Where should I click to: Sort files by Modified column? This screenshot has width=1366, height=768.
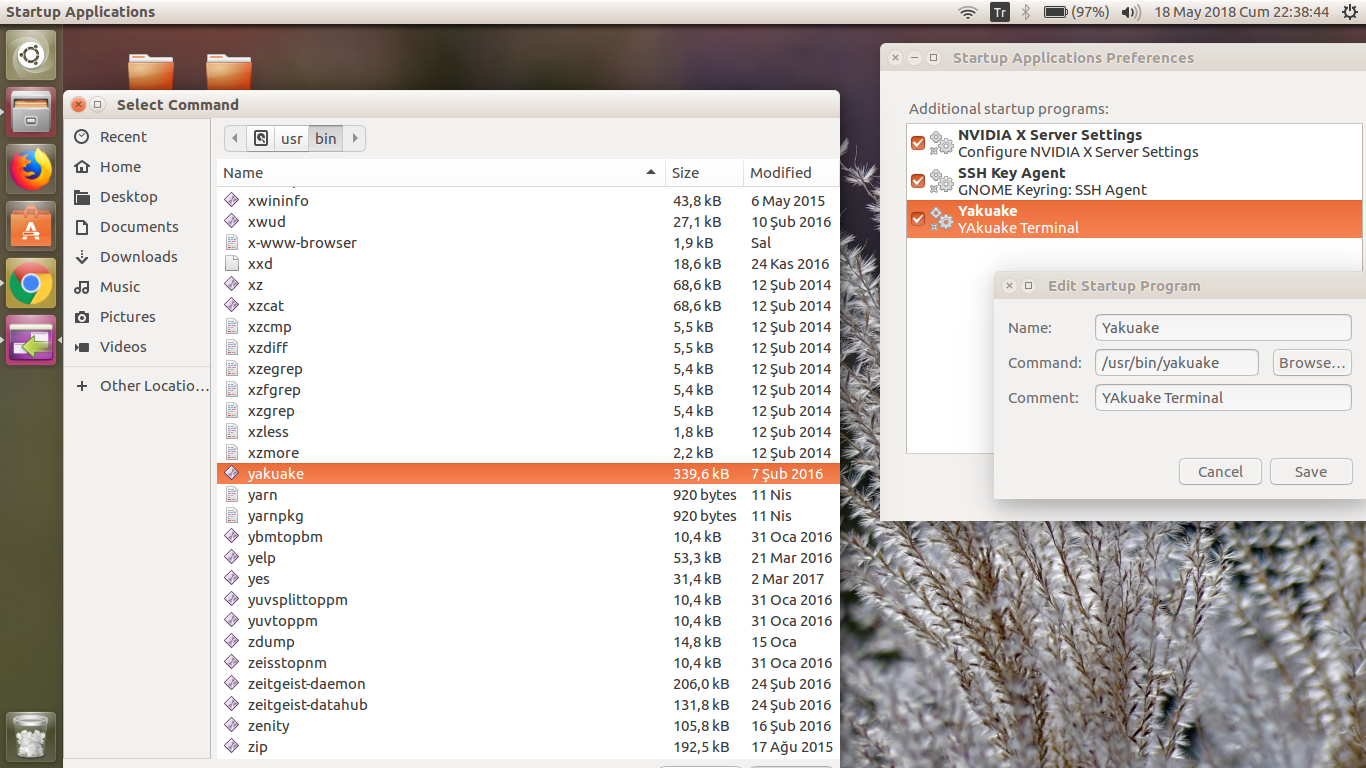pos(790,173)
